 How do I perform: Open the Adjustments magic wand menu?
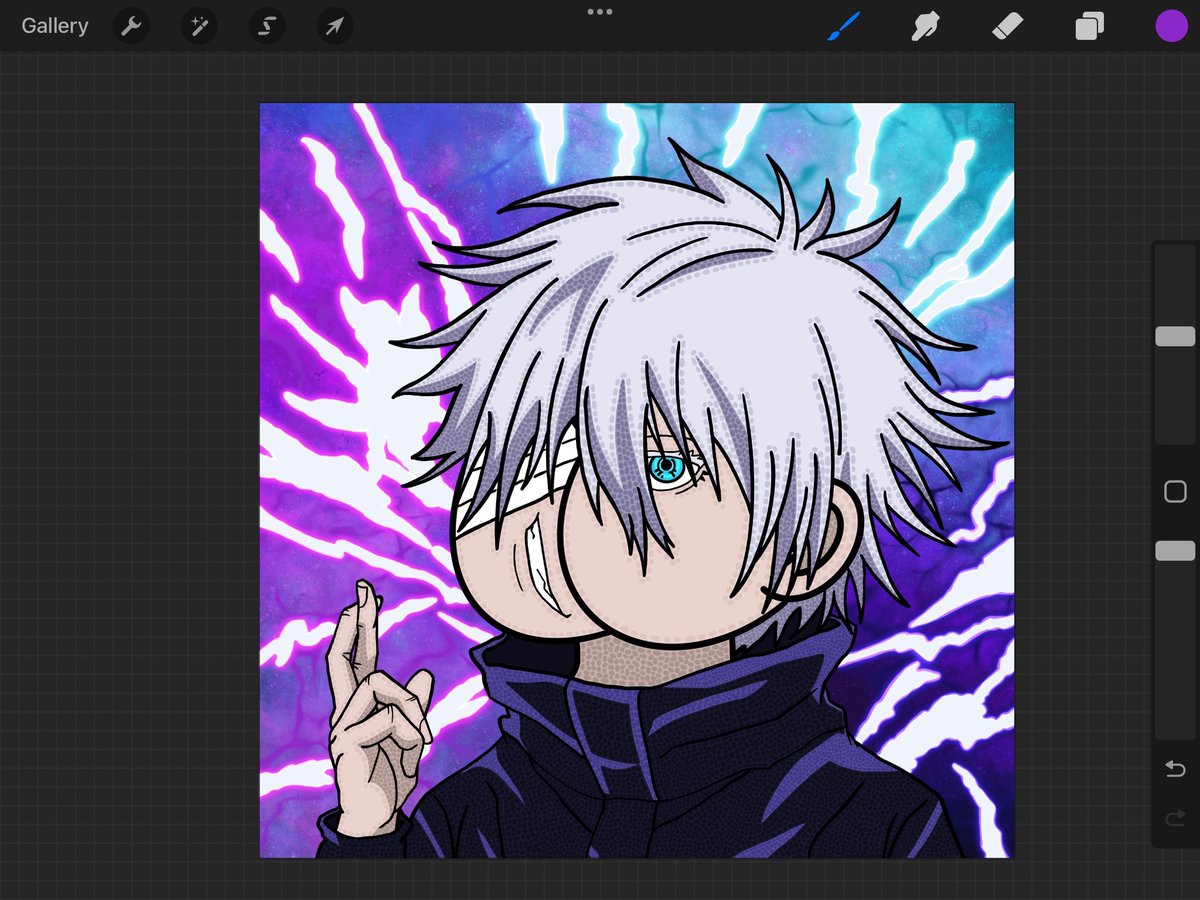(199, 26)
